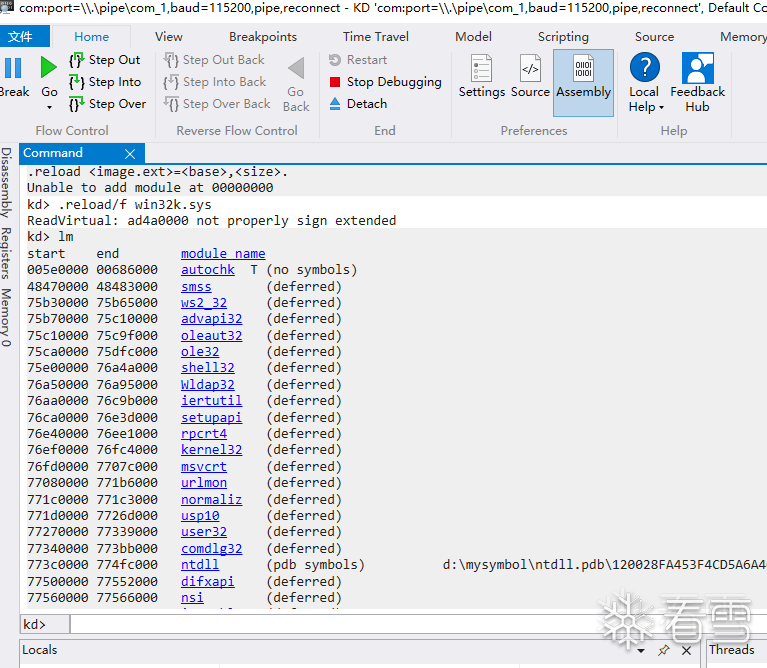Click the kernel32 module link
Image resolution: width=767 pixels, height=668 pixels.
coord(211,450)
